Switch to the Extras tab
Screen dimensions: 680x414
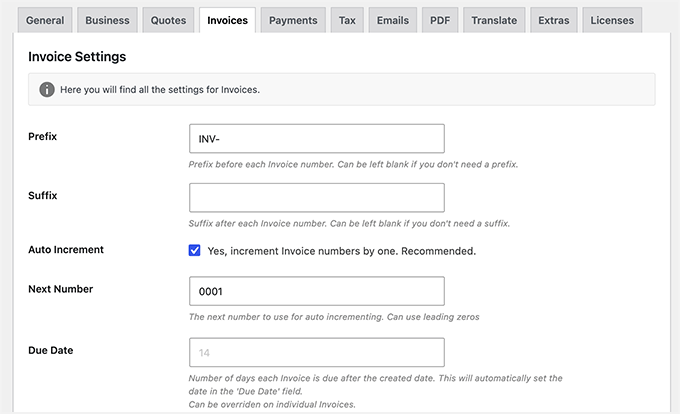(x=554, y=20)
